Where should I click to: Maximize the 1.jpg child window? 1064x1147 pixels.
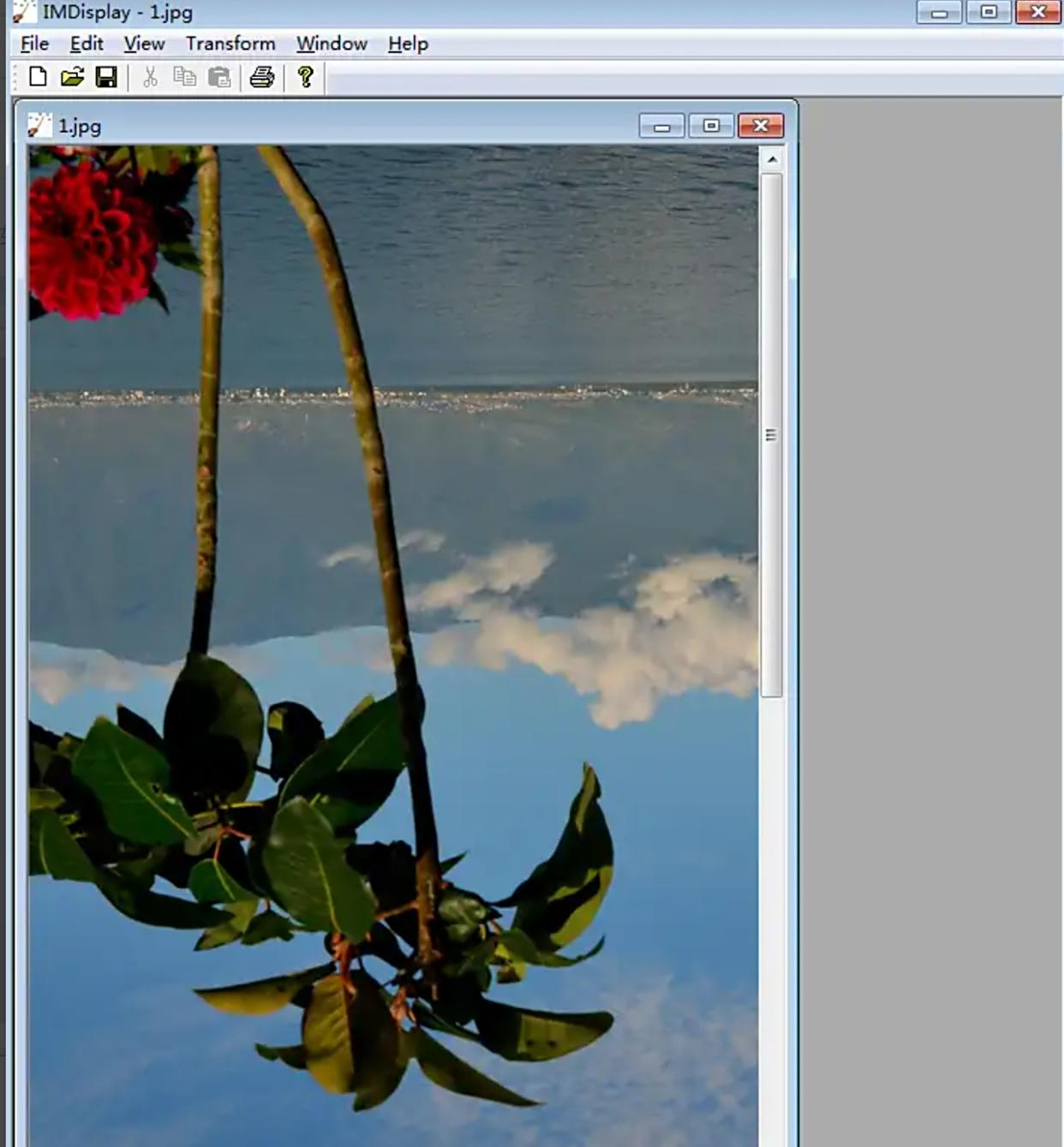point(711,126)
